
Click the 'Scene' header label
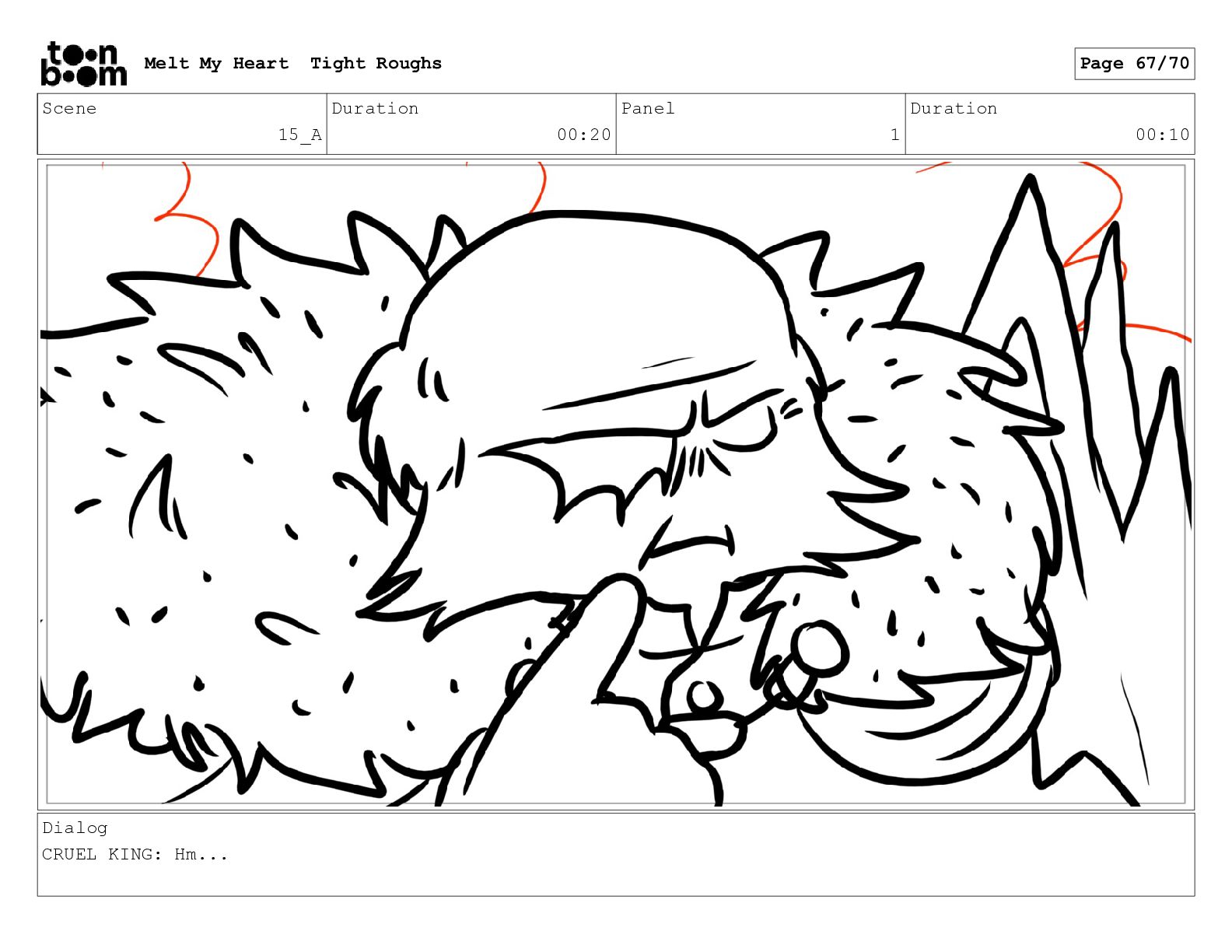point(69,108)
